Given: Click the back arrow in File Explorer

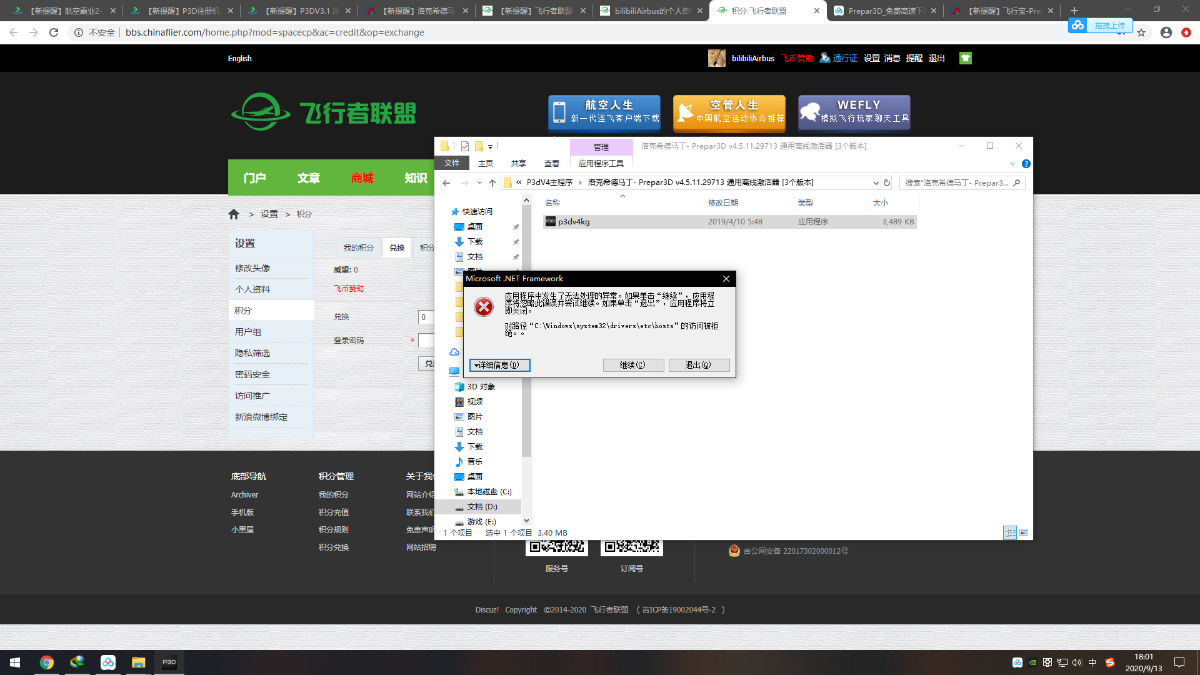Looking at the screenshot, I should pos(445,183).
